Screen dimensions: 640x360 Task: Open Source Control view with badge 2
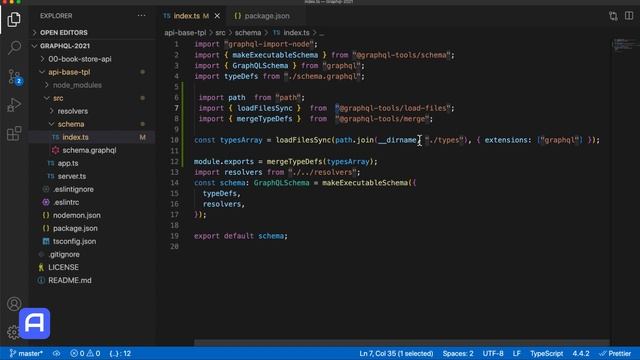tap(15, 77)
